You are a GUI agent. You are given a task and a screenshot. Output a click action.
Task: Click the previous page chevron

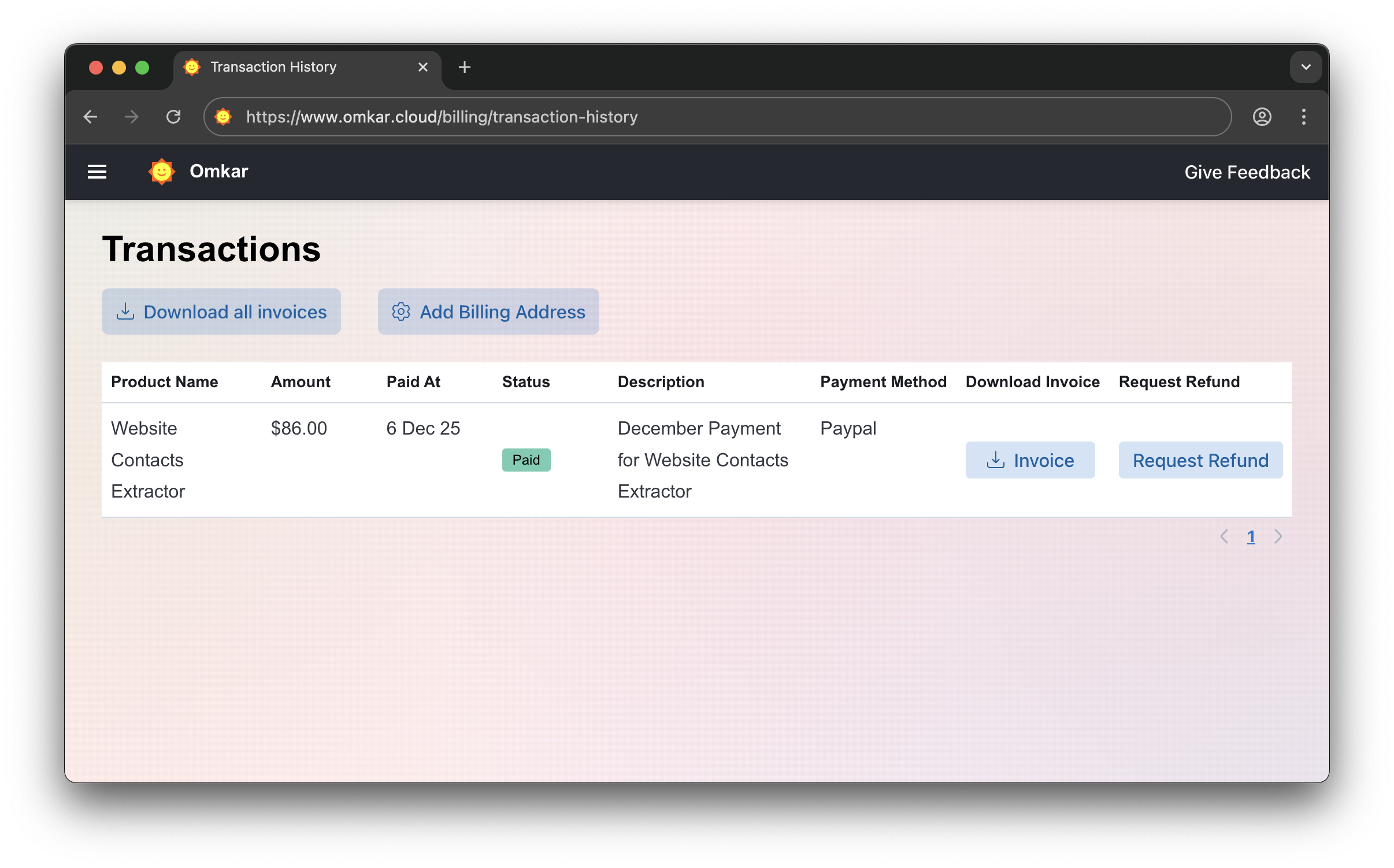pyautogui.click(x=1224, y=536)
